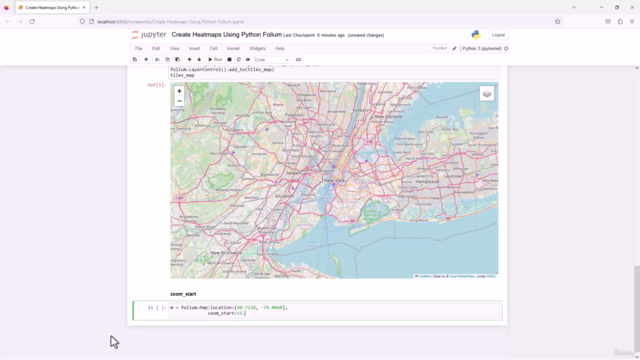This screenshot has height=360, width=640.
Task: Open the browser extensions icon
Action: coord(620,22)
